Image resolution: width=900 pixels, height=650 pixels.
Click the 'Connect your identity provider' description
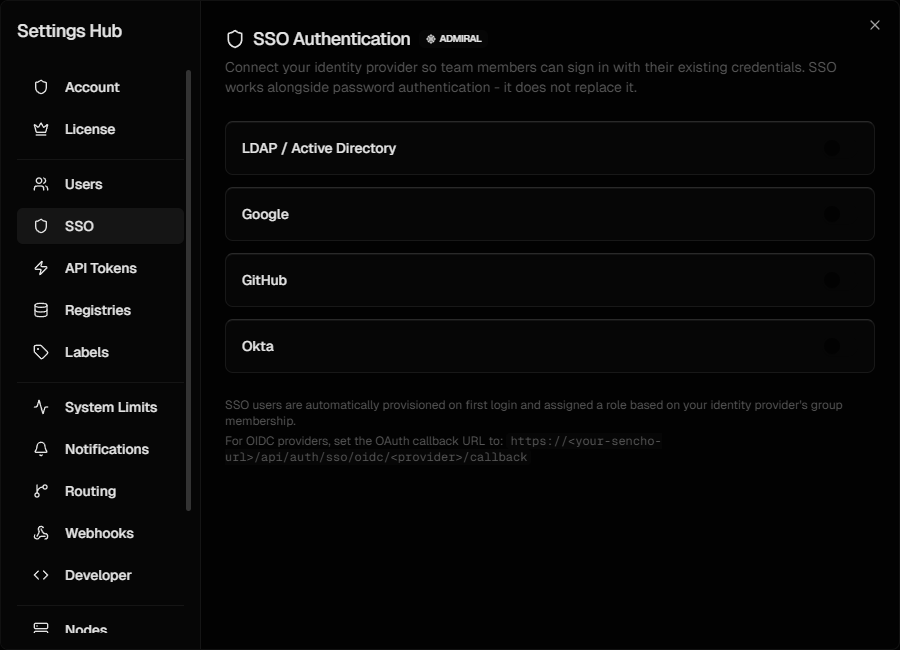coord(531,78)
